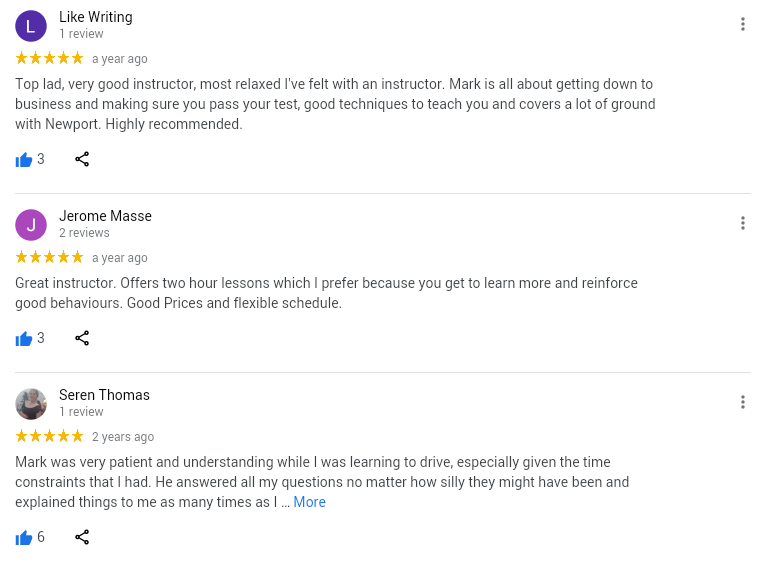763x571 pixels.
Task: Share Seren Thomas's review
Action: (x=82, y=537)
